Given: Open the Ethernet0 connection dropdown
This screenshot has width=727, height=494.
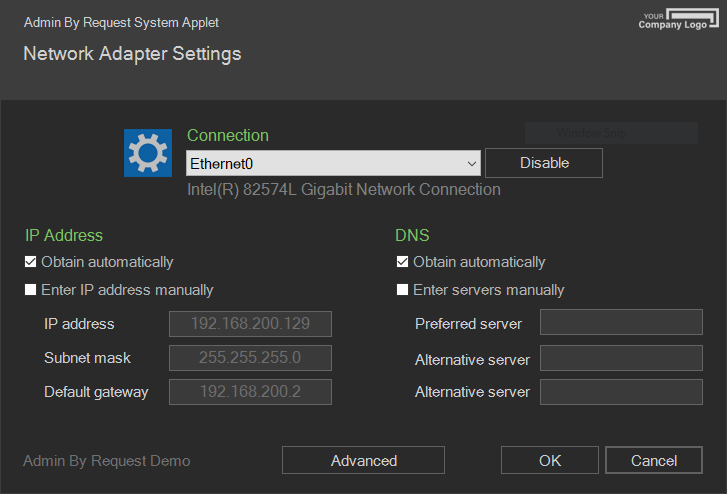Looking at the screenshot, I should (x=333, y=163).
